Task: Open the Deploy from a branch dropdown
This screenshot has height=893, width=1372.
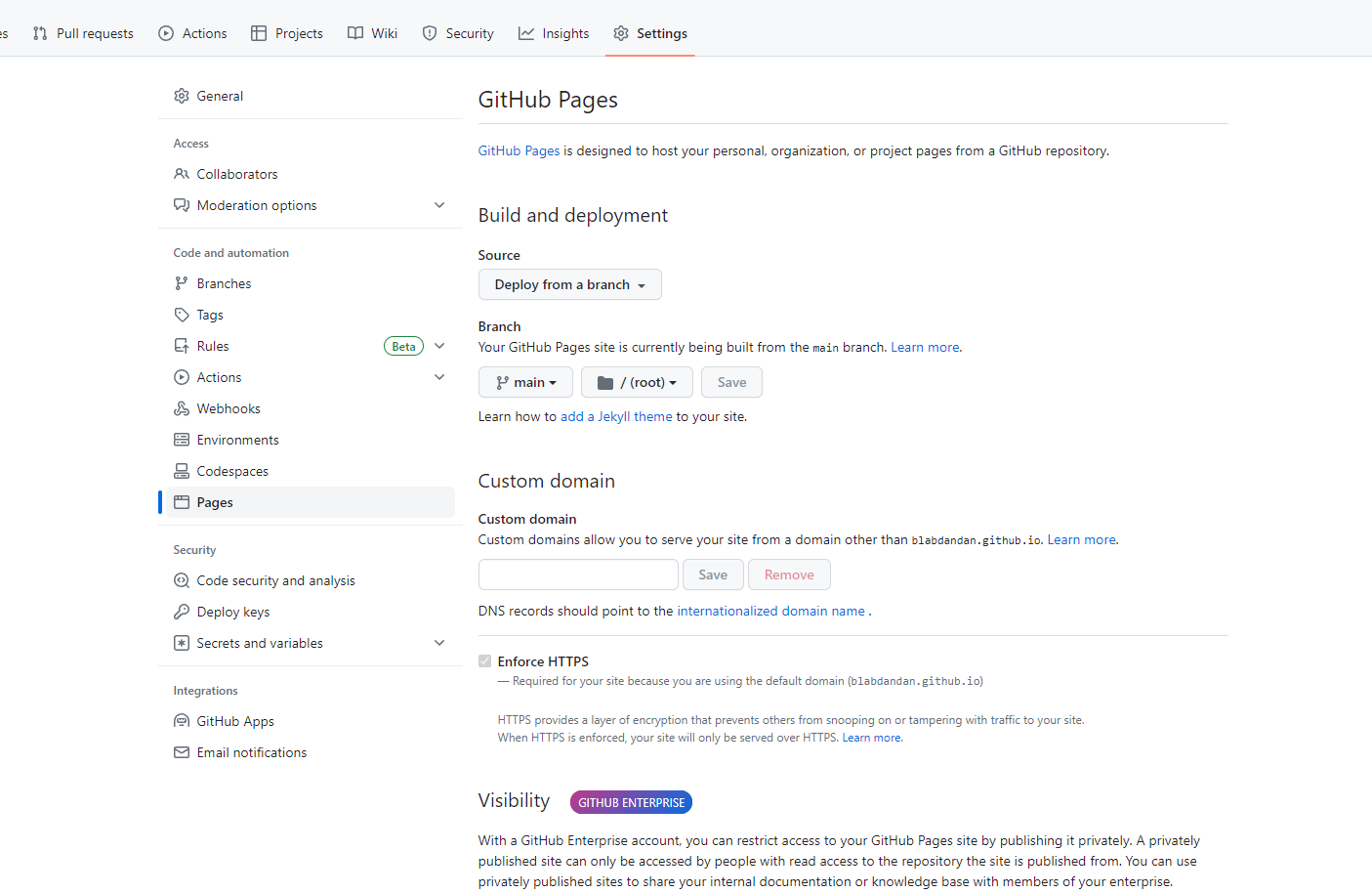Action: [570, 284]
